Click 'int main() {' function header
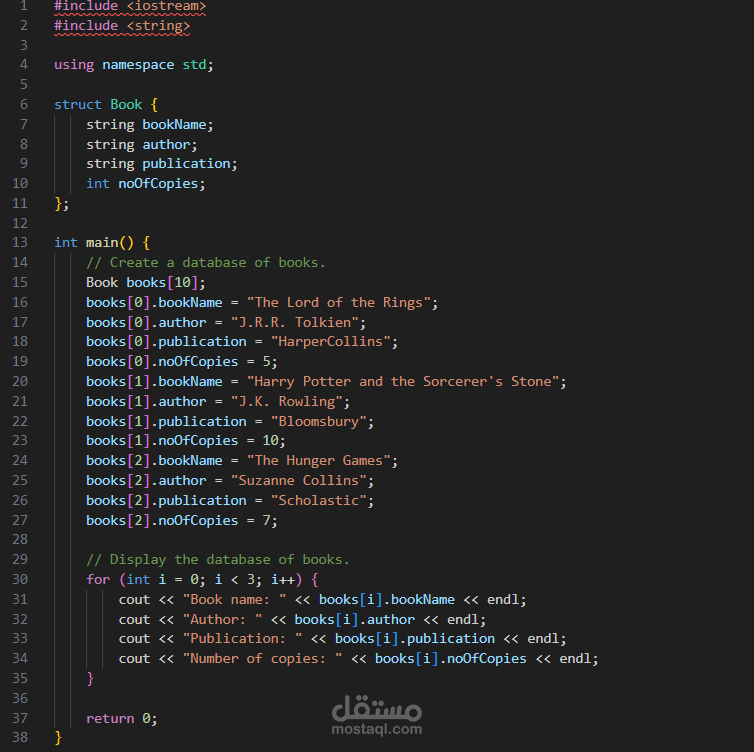The image size is (754, 752). tap(102, 242)
